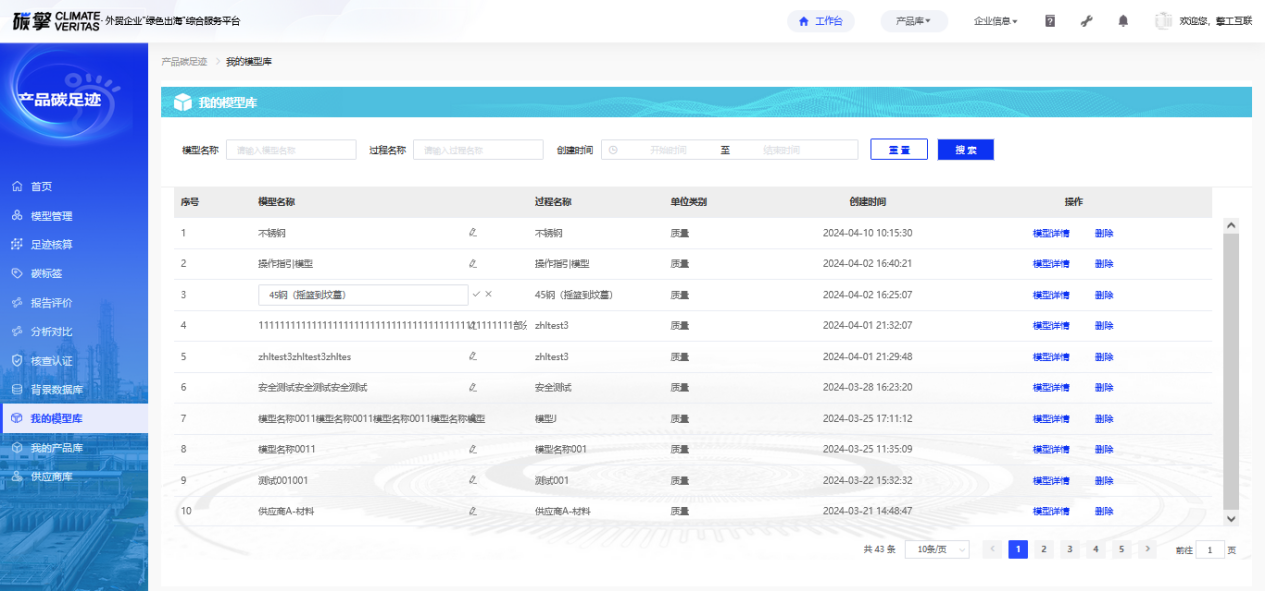This screenshot has width=1265, height=591.
Task: Click edit pencil icon for 测试001001 row
Action: (x=473, y=480)
